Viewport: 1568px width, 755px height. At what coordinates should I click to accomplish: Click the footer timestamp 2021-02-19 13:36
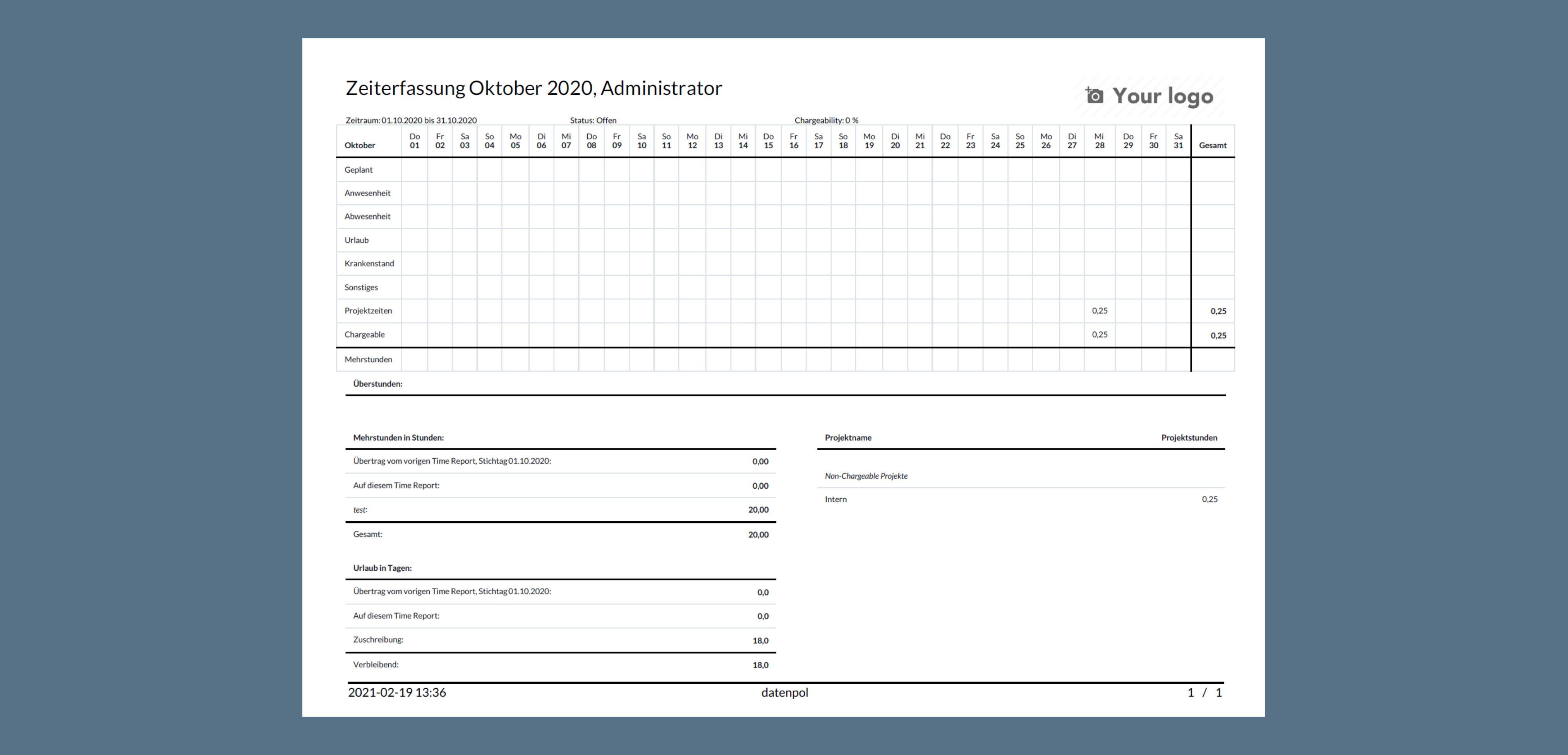pos(397,692)
